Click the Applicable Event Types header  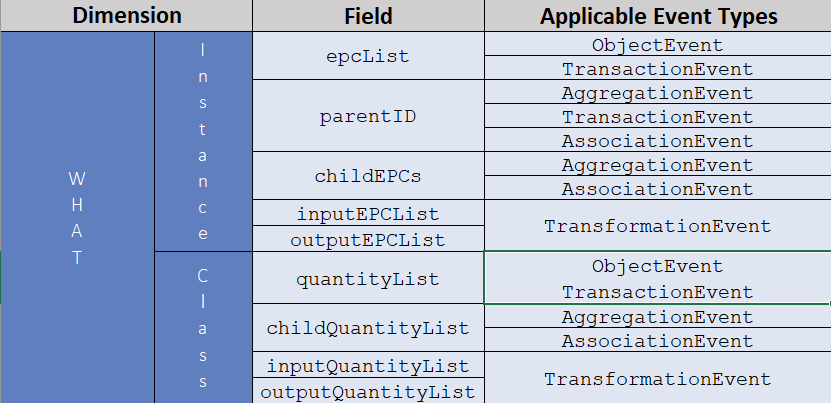657,16
